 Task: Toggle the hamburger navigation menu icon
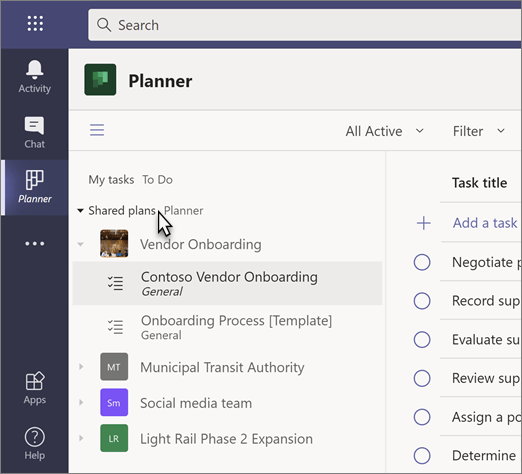tap(97, 130)
